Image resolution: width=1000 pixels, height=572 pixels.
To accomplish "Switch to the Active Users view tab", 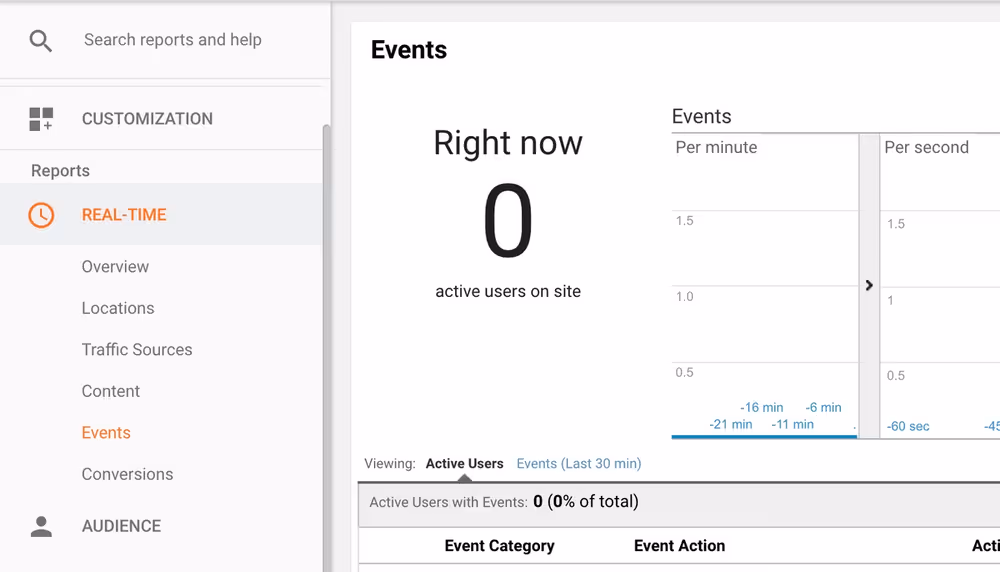I will tap(464, 464).
